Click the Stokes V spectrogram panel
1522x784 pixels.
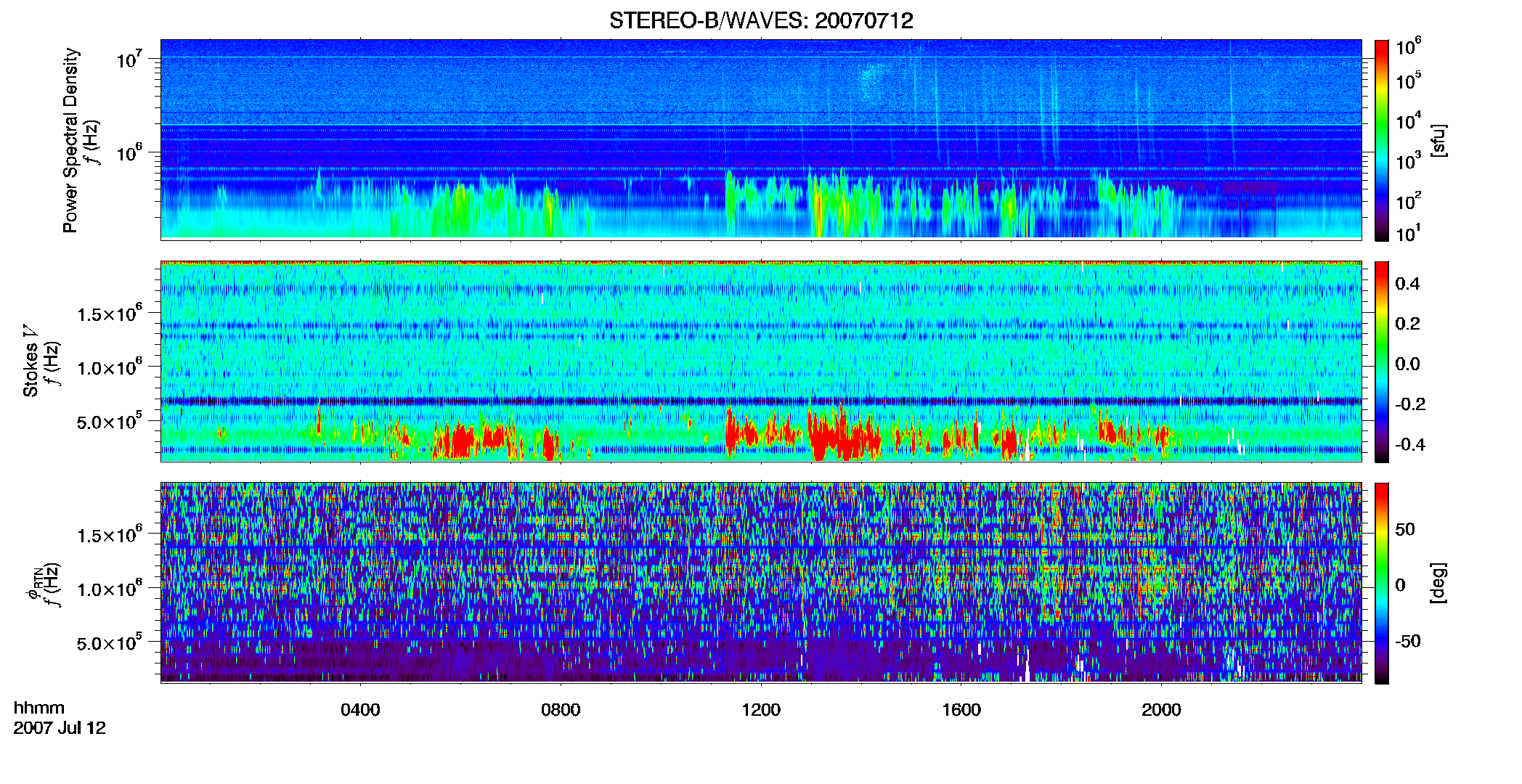click(x=761, y=362)
